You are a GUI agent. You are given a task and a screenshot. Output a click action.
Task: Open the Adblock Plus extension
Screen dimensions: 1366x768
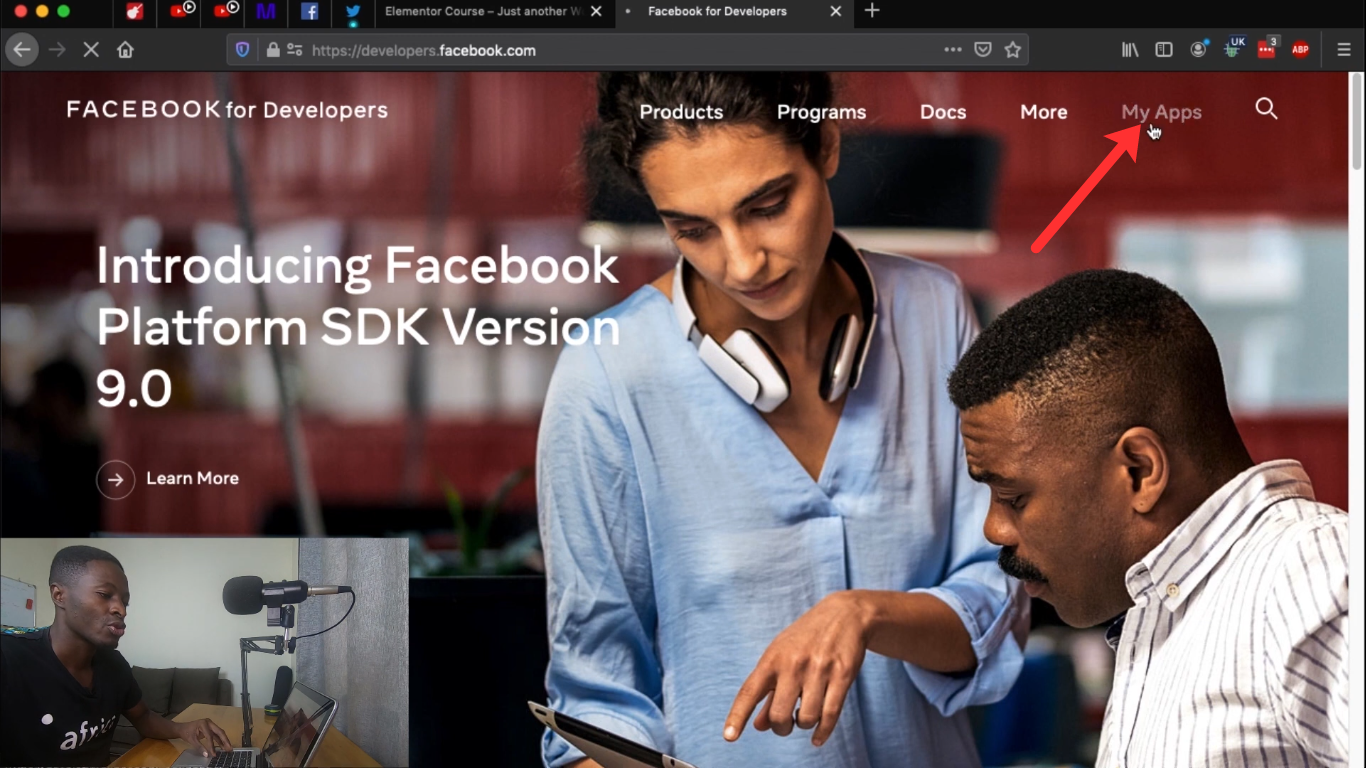(x=1300, y=50)
